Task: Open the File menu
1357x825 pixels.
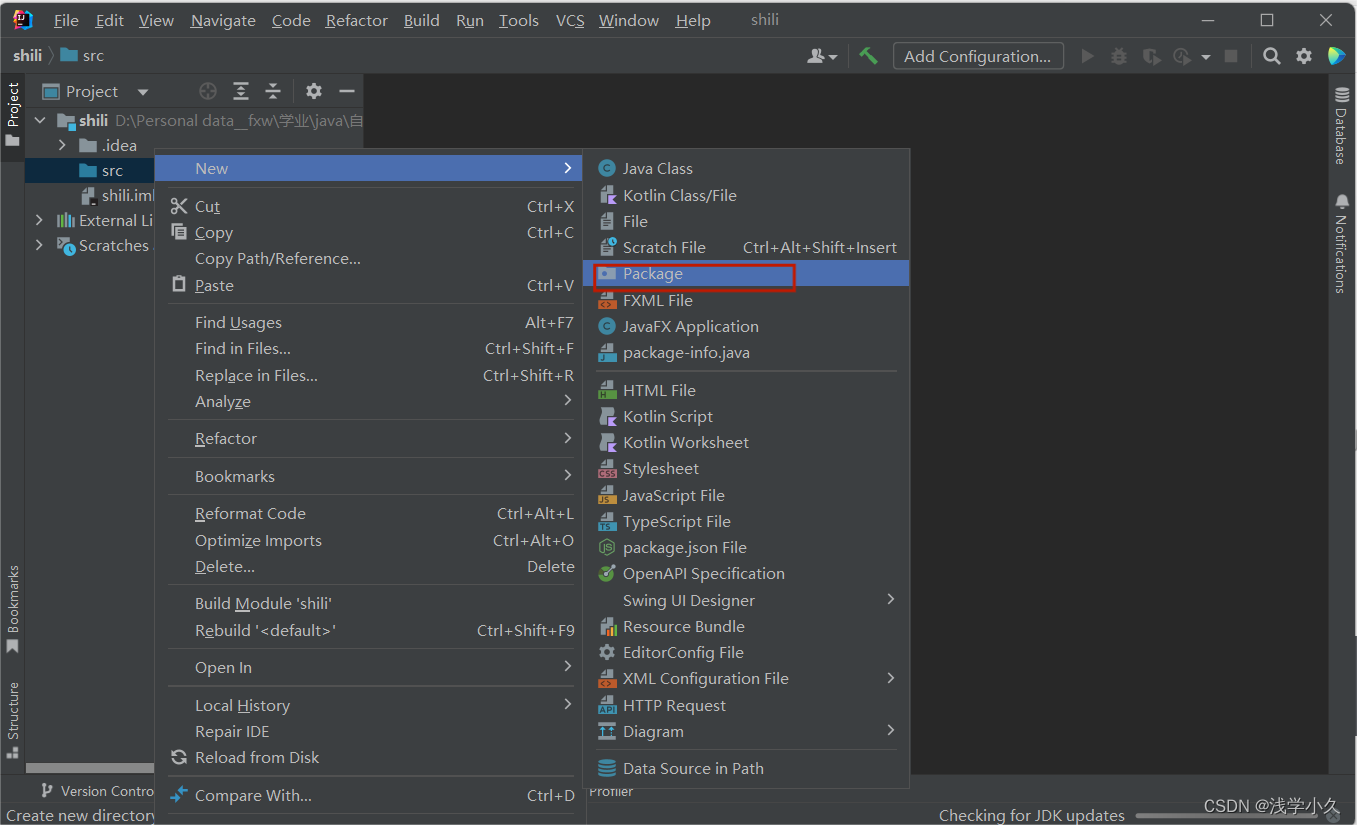Action: tap(66, 20)
